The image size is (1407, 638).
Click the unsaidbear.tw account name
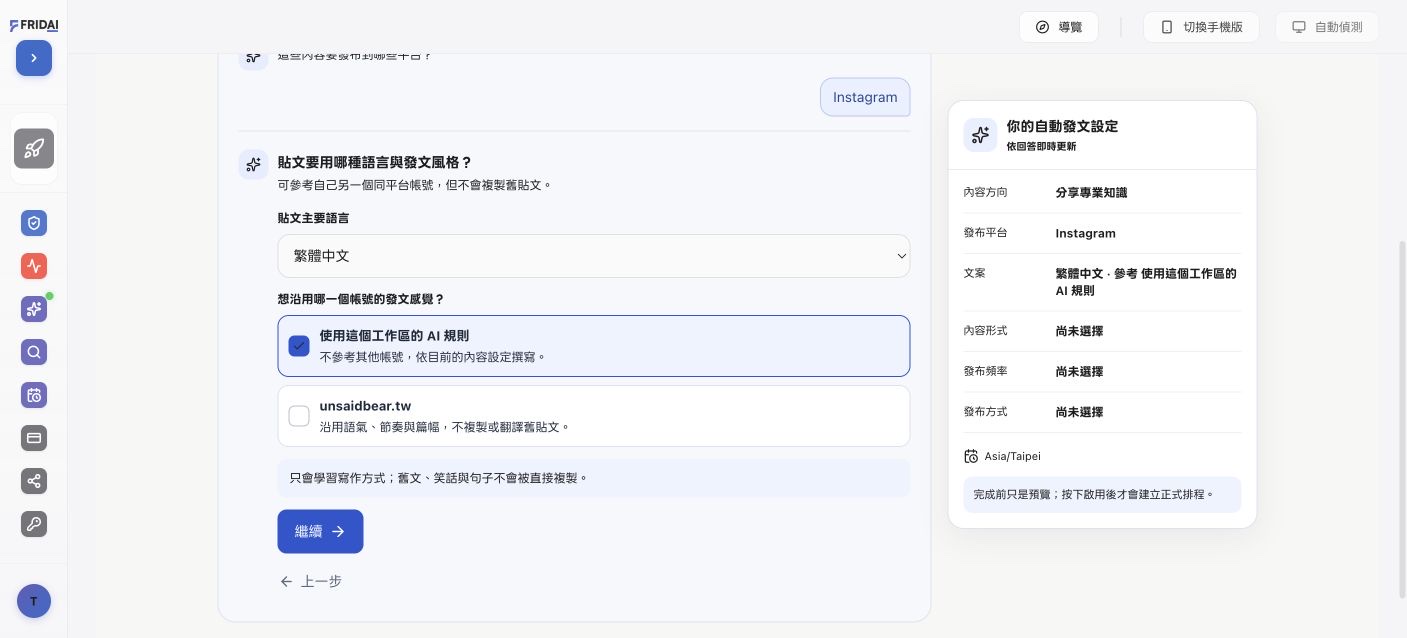click(365, 406)
